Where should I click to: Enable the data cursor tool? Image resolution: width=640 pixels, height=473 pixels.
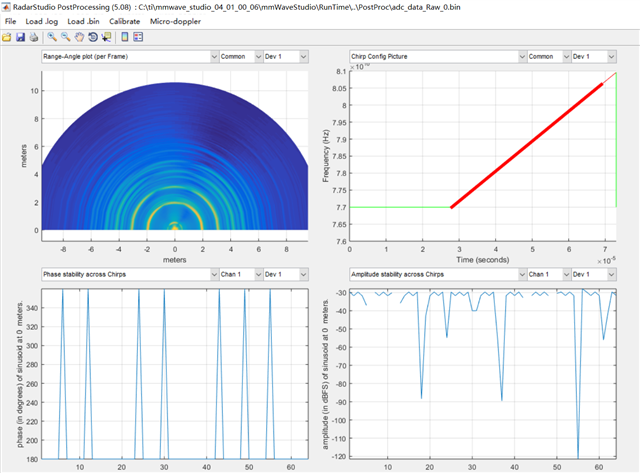point(107,37)
